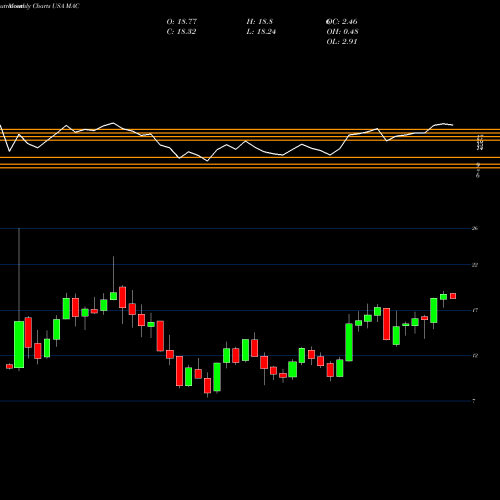This screenshot has width=500, height=500.
Task: Click the price axis label '7'
Action: 474,401
